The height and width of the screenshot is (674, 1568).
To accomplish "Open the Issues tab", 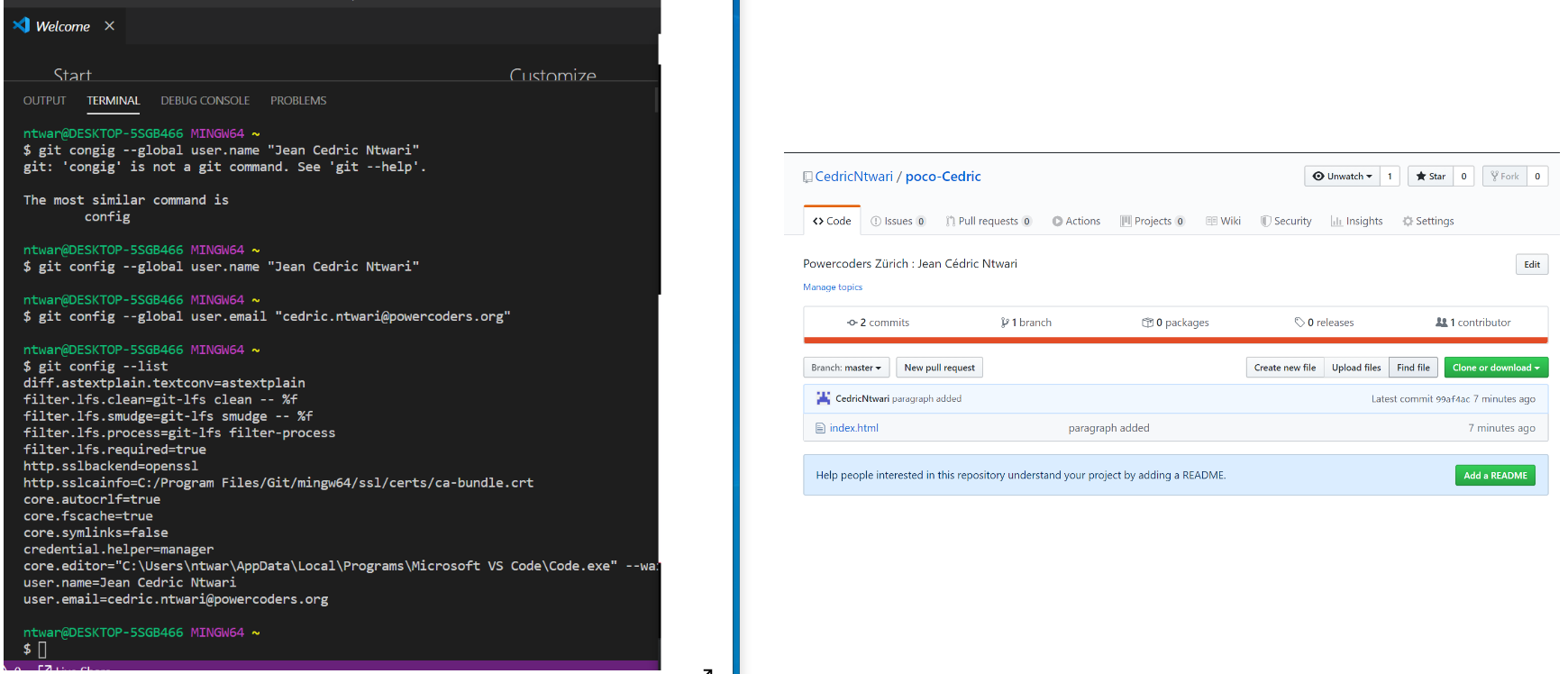I will (x=898, y=221).
